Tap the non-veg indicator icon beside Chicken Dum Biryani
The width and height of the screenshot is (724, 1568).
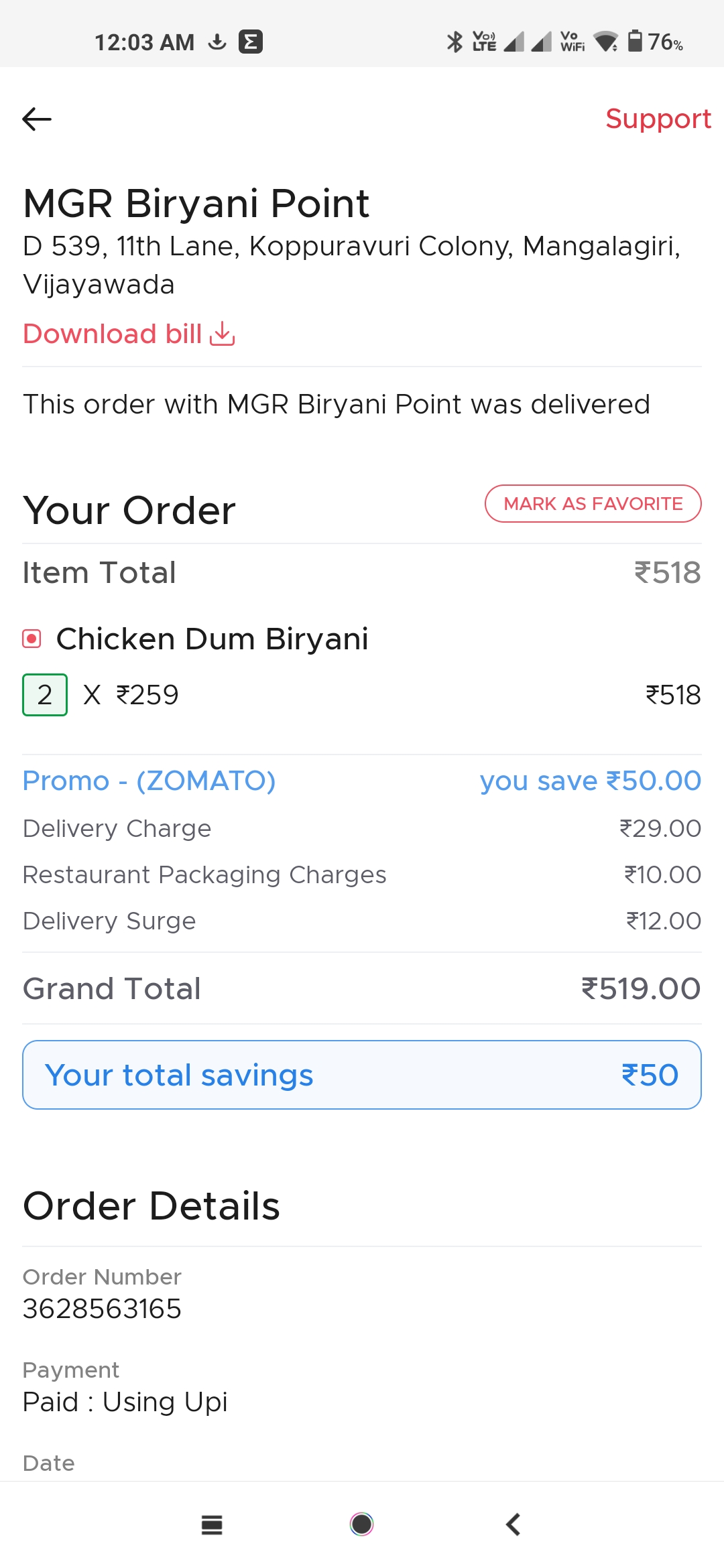click(x=32, y=639)
